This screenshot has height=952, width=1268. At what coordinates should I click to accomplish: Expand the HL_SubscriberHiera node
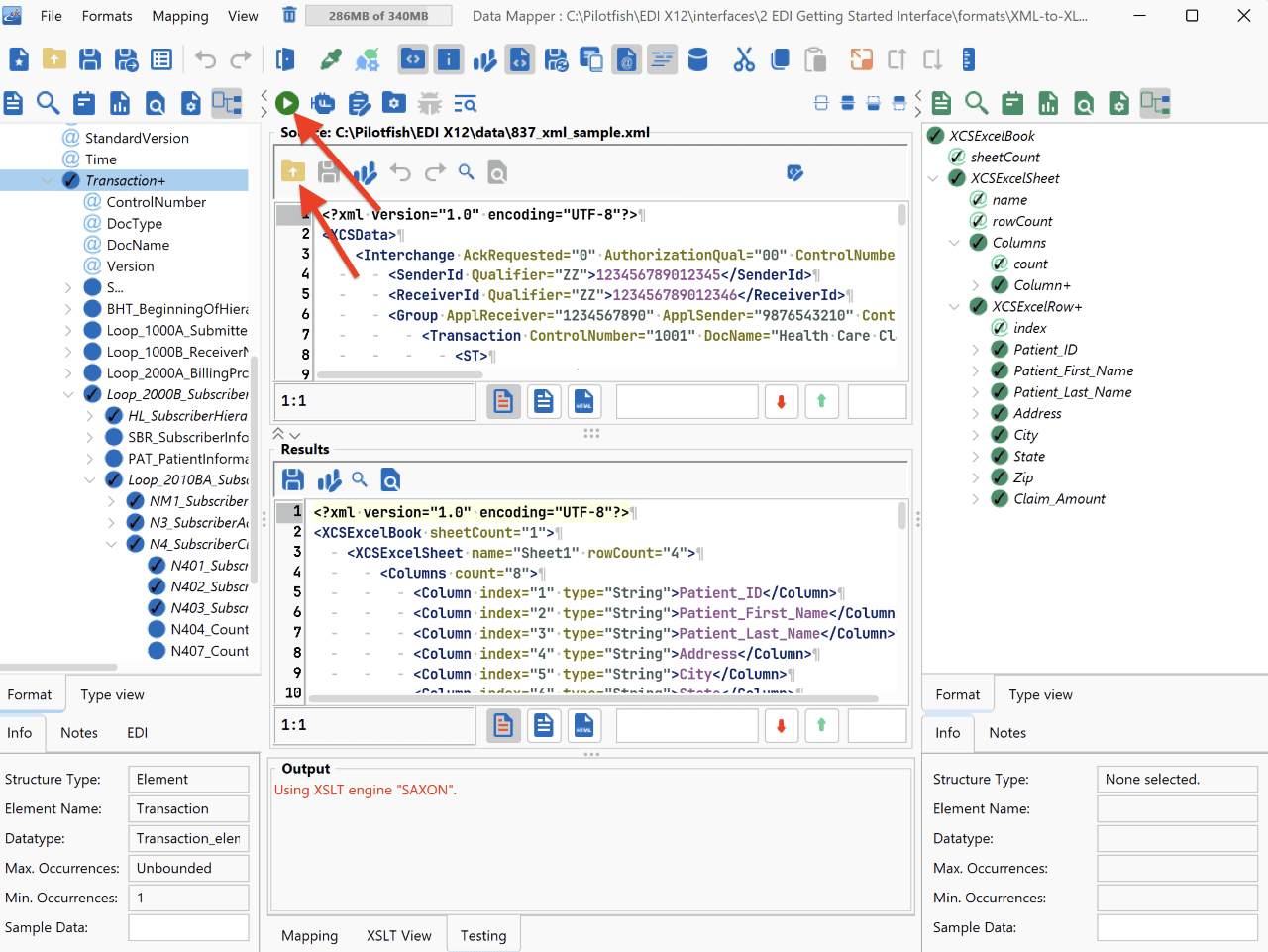(89, 416)
